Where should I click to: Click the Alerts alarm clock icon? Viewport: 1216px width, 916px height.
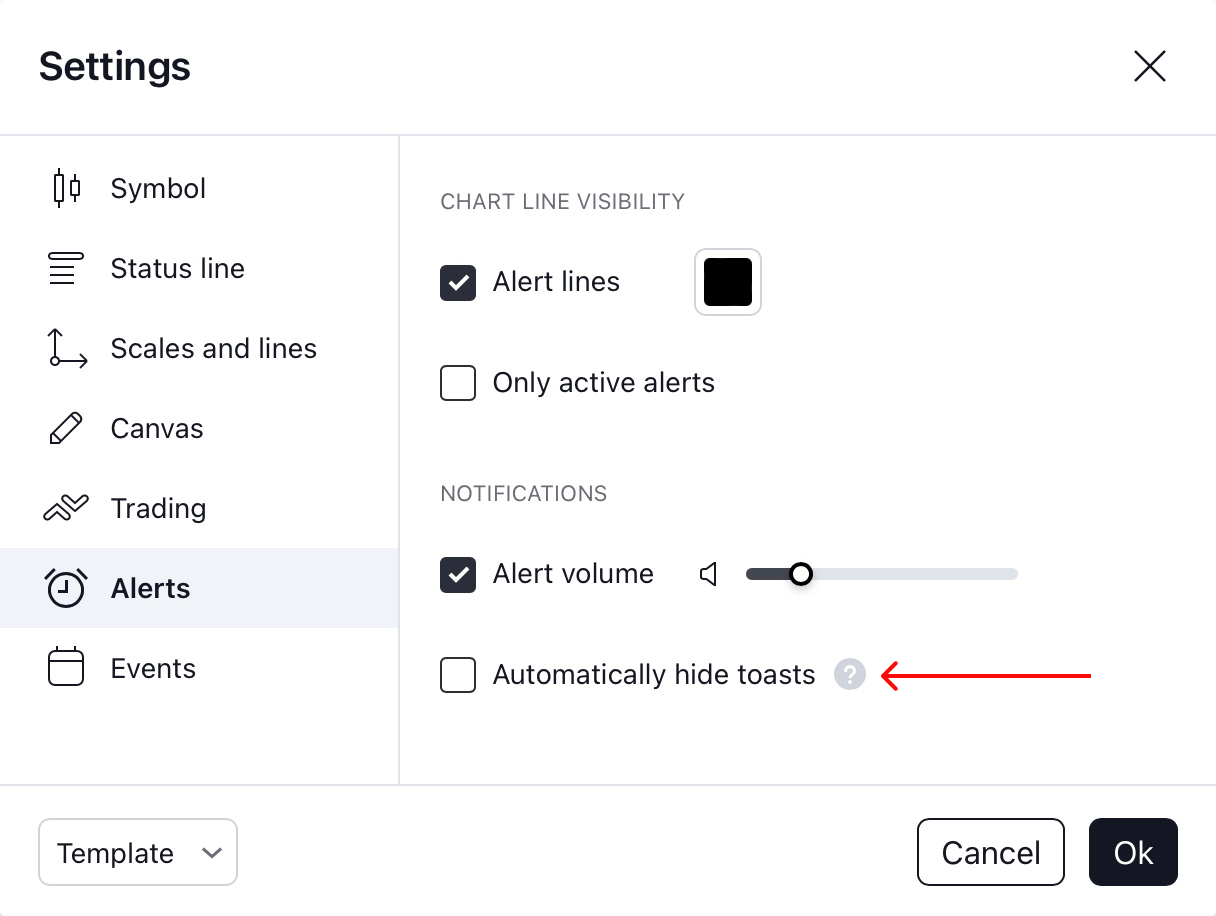point(66,588)
